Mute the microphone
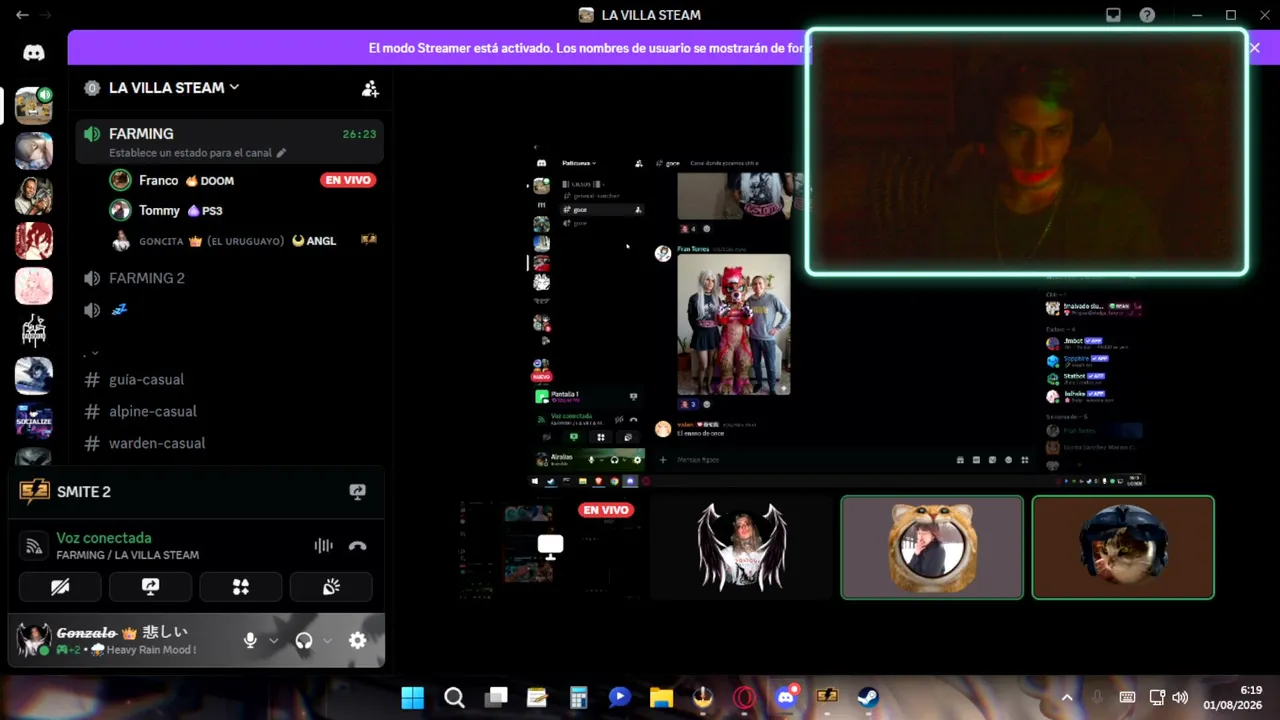Image resolution: width=1280 pixels, height=720 pixels. [250, 641]
